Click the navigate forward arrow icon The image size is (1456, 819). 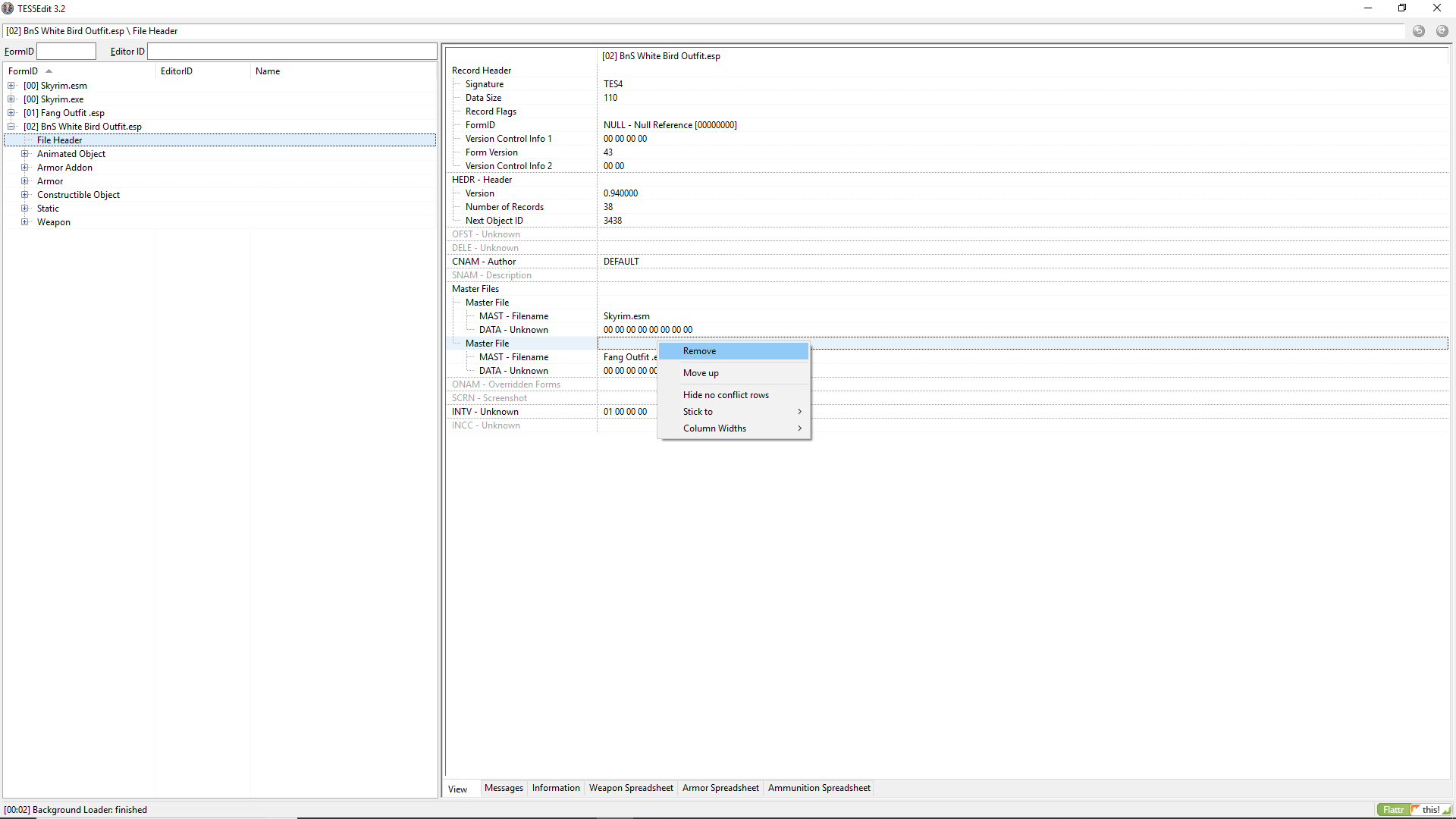(x=1442, y=31)
